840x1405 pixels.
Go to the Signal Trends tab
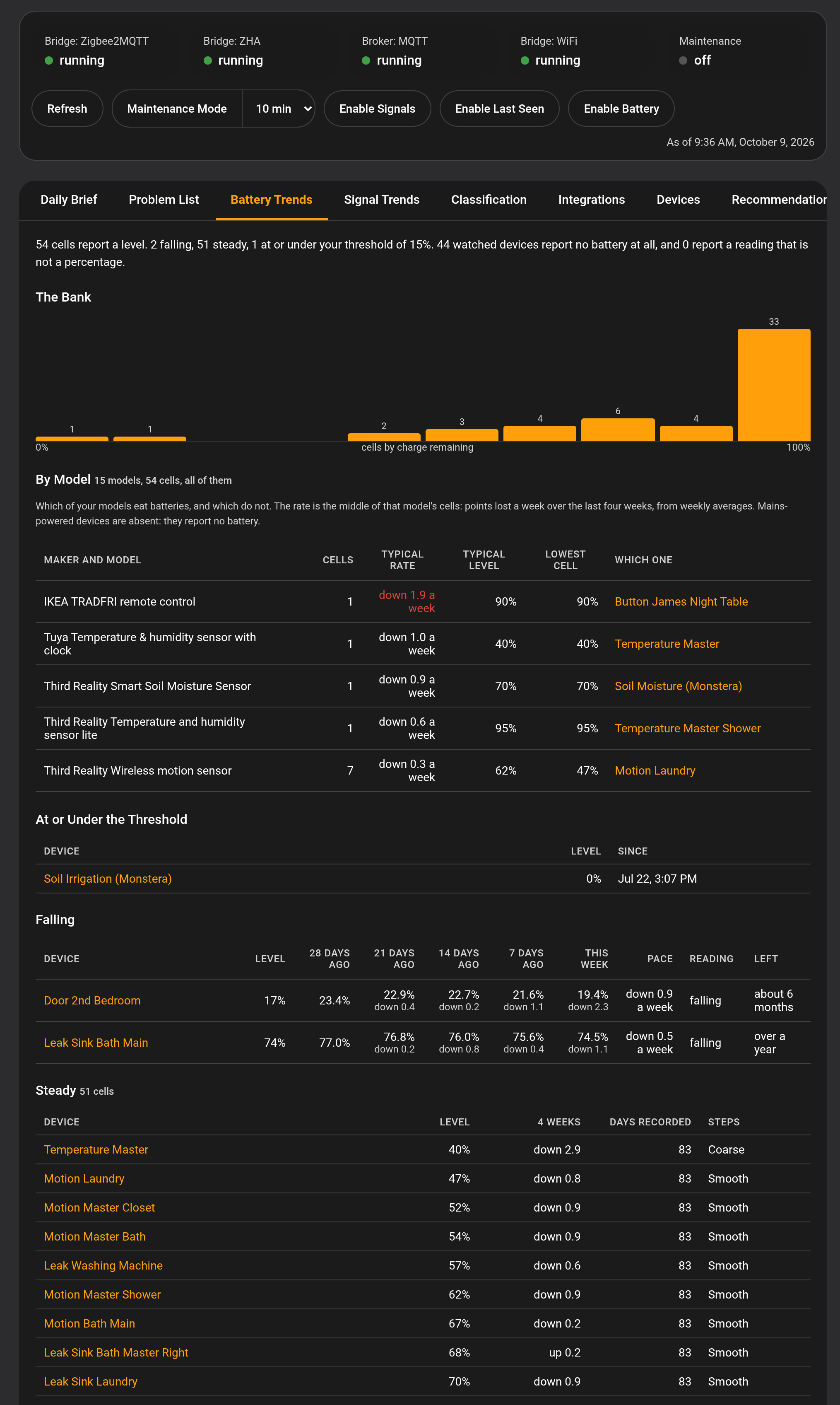coord(382,200)
